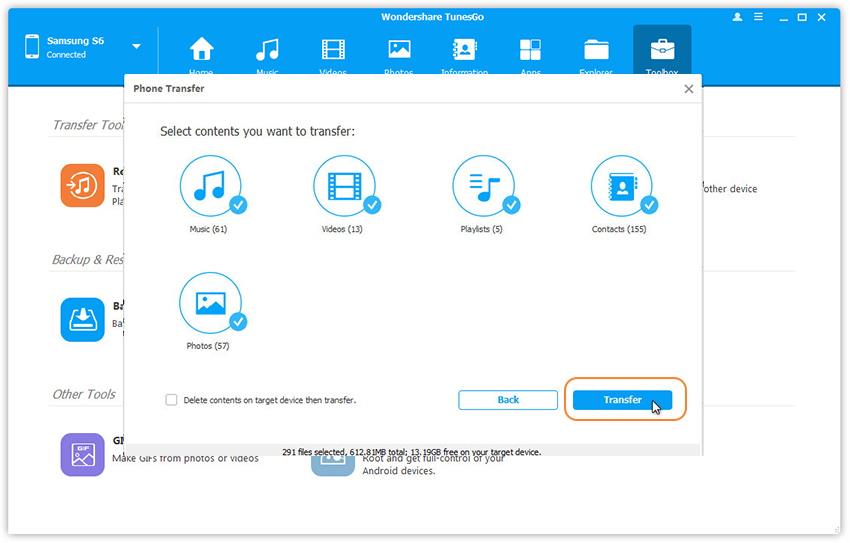Click the GIF Maker tool icon

click(x=82, y=454)
